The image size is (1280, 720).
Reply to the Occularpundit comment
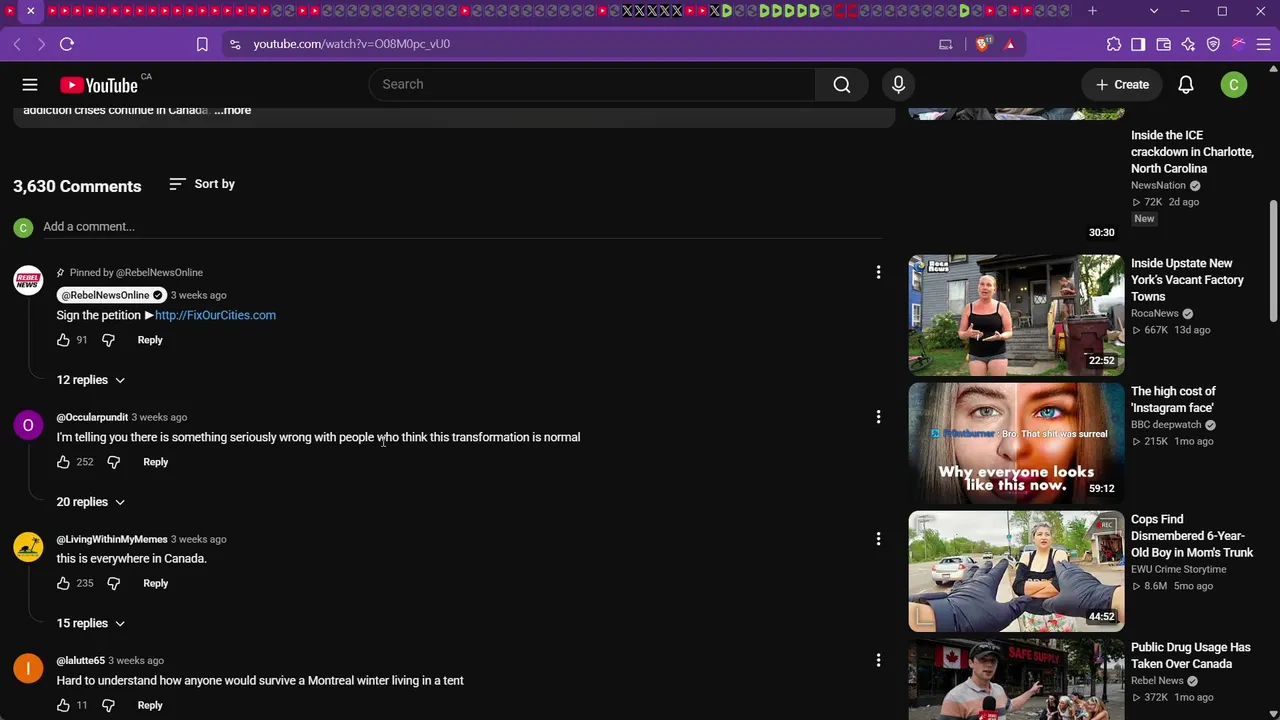click(x=156, y=462)
